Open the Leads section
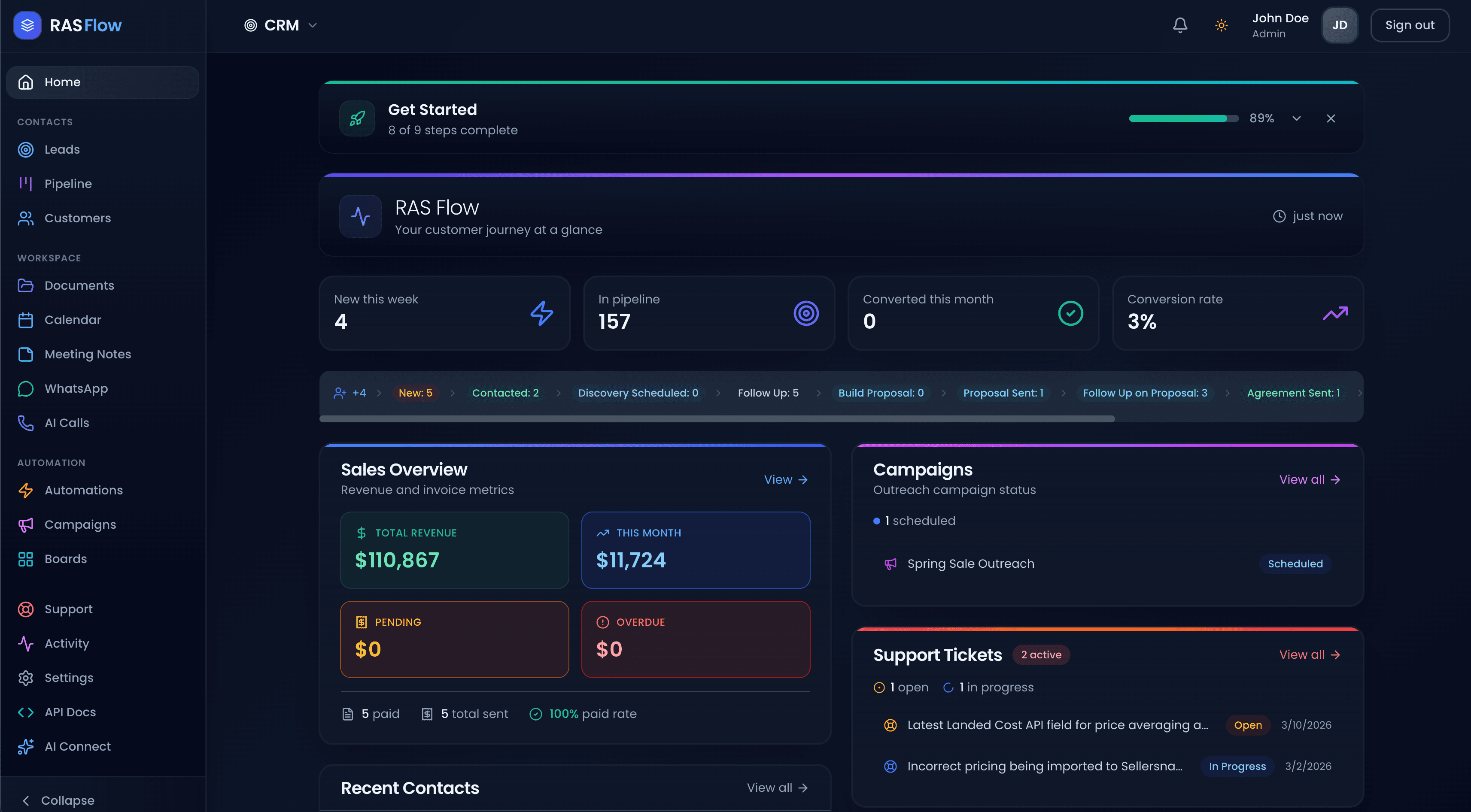1471x812 pixels. pos(62,149)
